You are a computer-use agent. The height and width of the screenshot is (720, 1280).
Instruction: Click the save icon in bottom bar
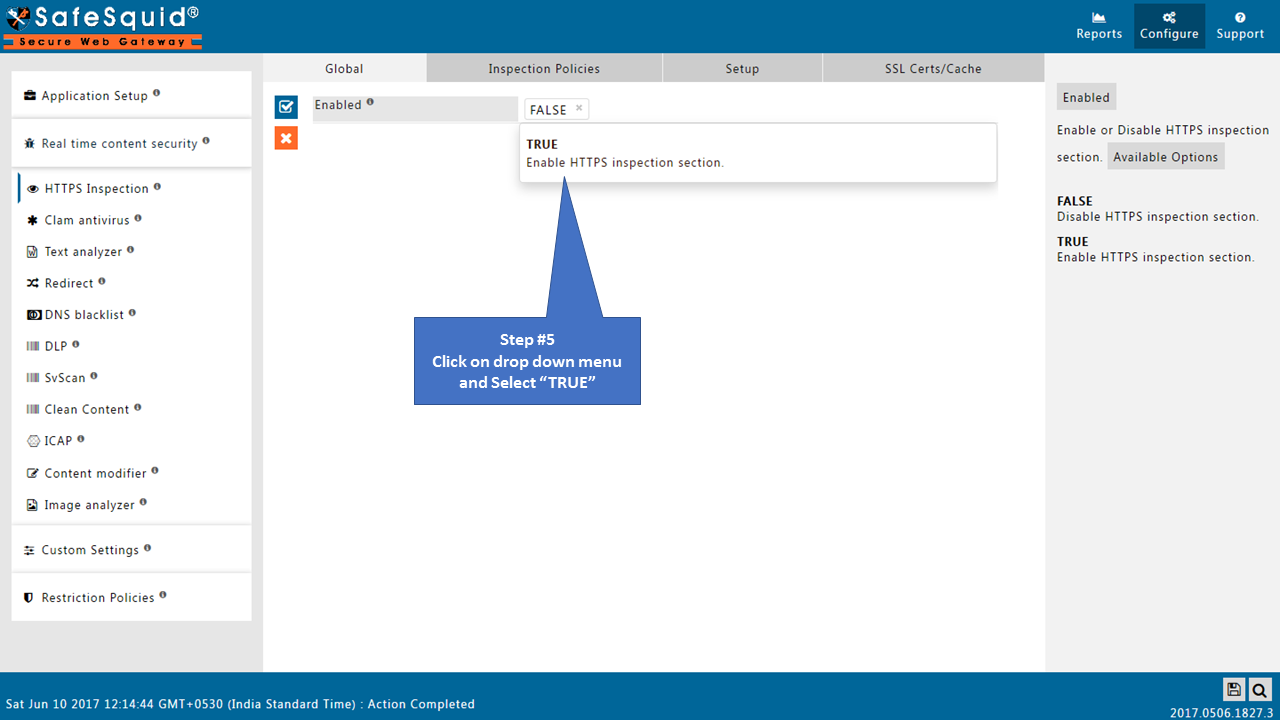pyautogui.click(x=1234, y=689)
